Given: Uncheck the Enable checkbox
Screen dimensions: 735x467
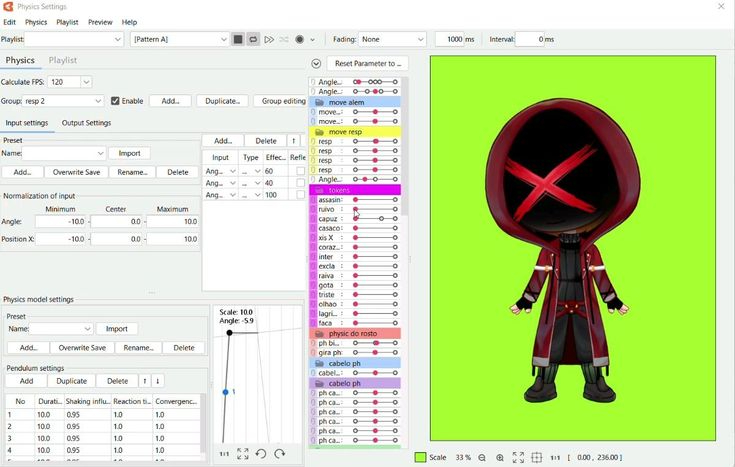Looking at the screenshot, I should click(x=116, y=101).
